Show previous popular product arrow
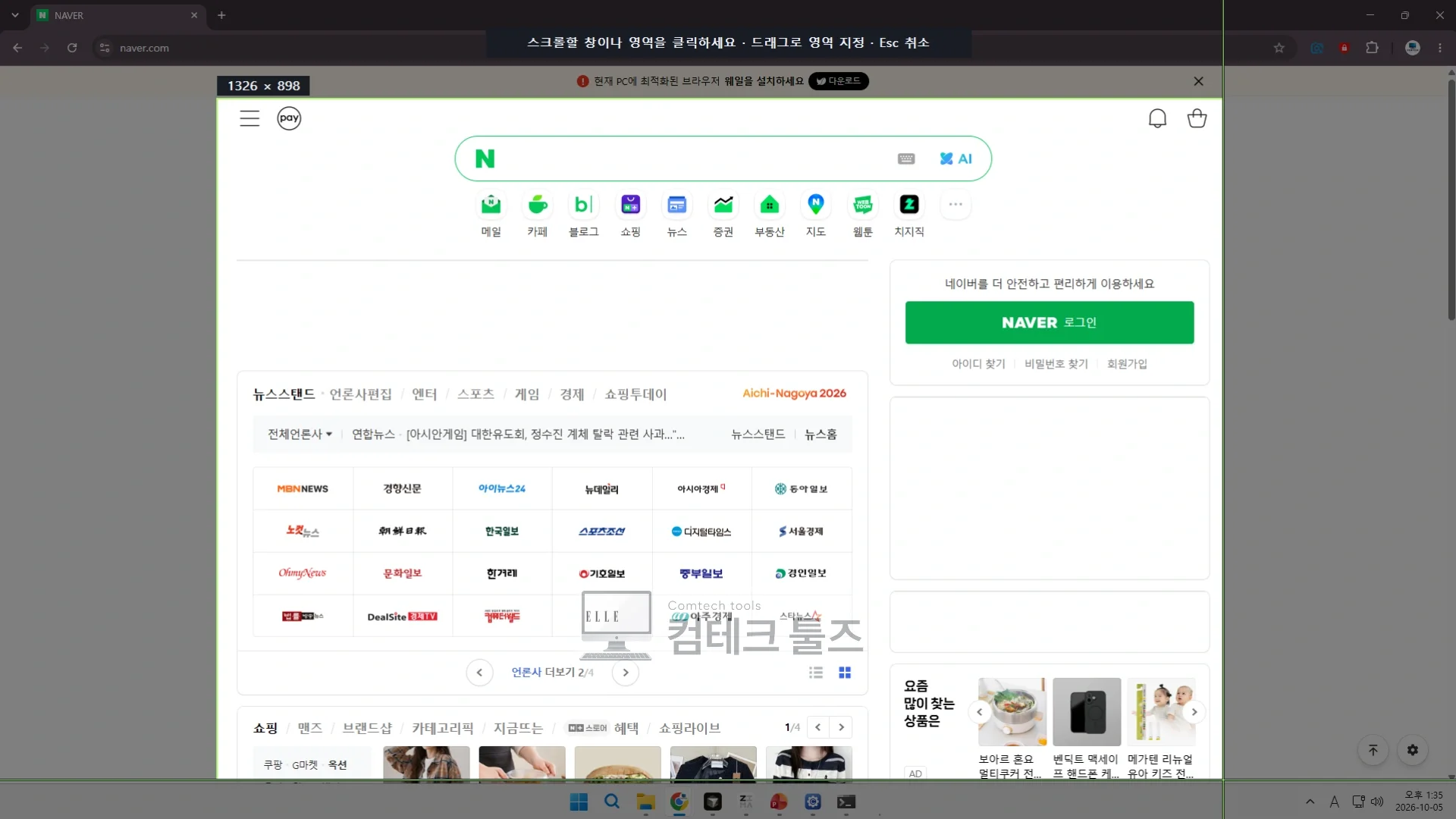The width and height of the screenshot is (1456, 819). click(x=979, y=712)
